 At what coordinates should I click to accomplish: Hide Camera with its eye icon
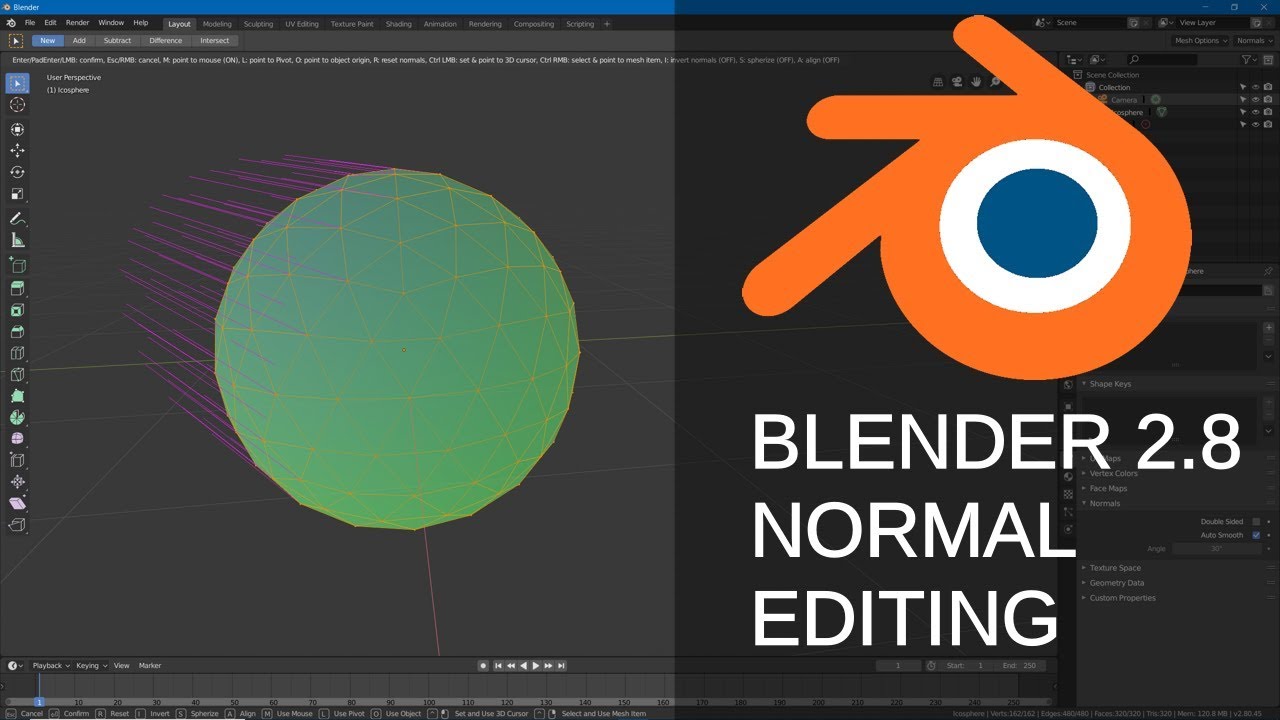tap(1255, 100)
